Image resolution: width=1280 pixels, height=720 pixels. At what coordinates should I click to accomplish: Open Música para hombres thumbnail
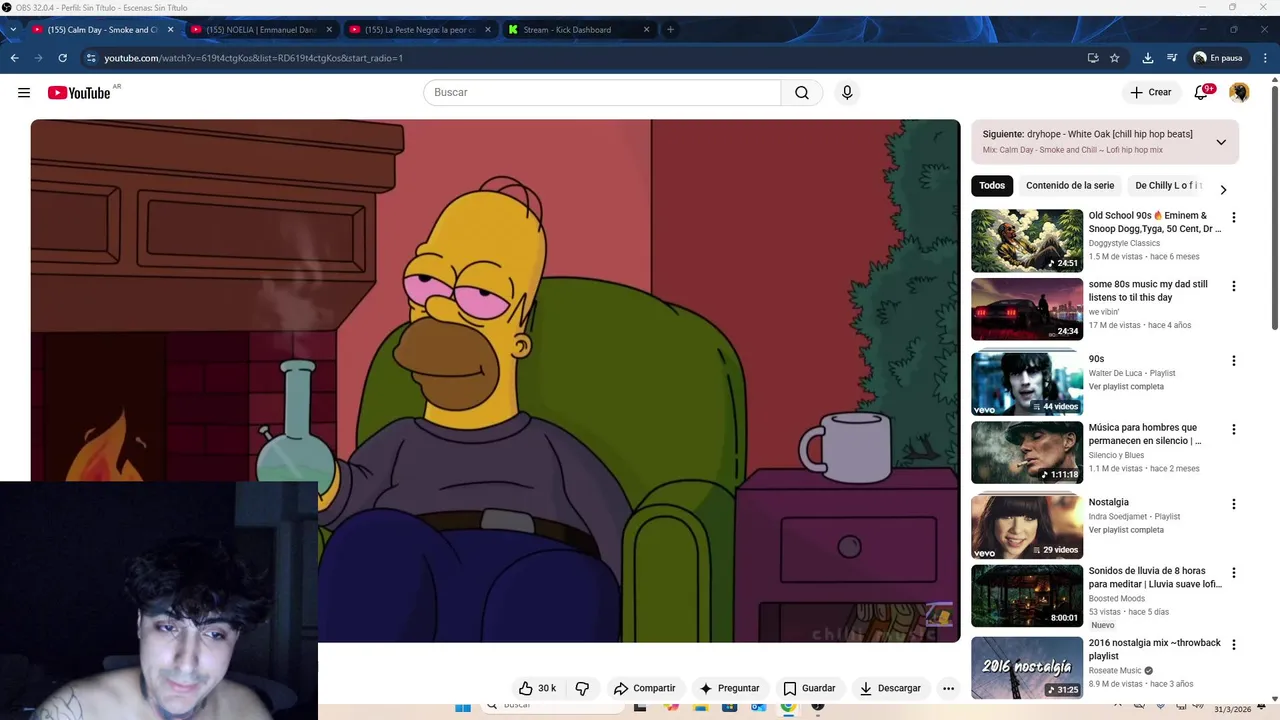1027,452
